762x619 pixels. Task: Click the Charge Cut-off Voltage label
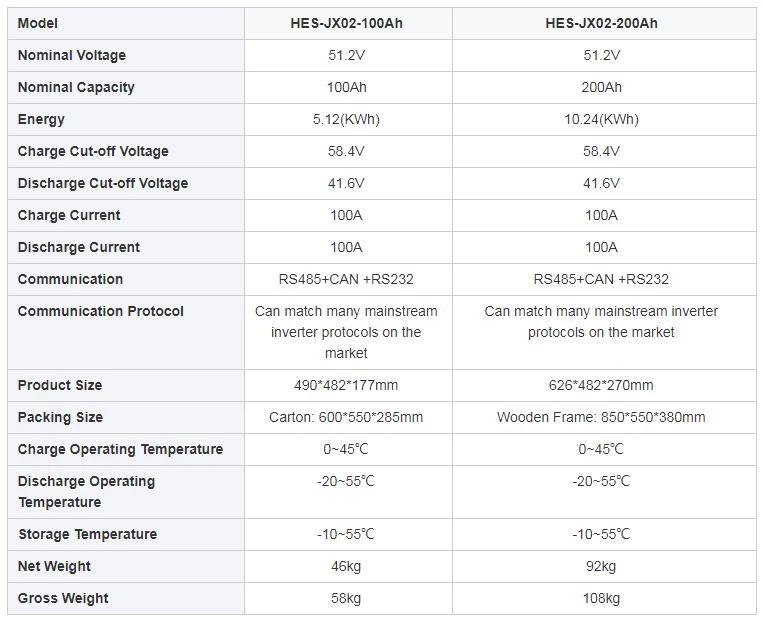[x=93, y=151]
